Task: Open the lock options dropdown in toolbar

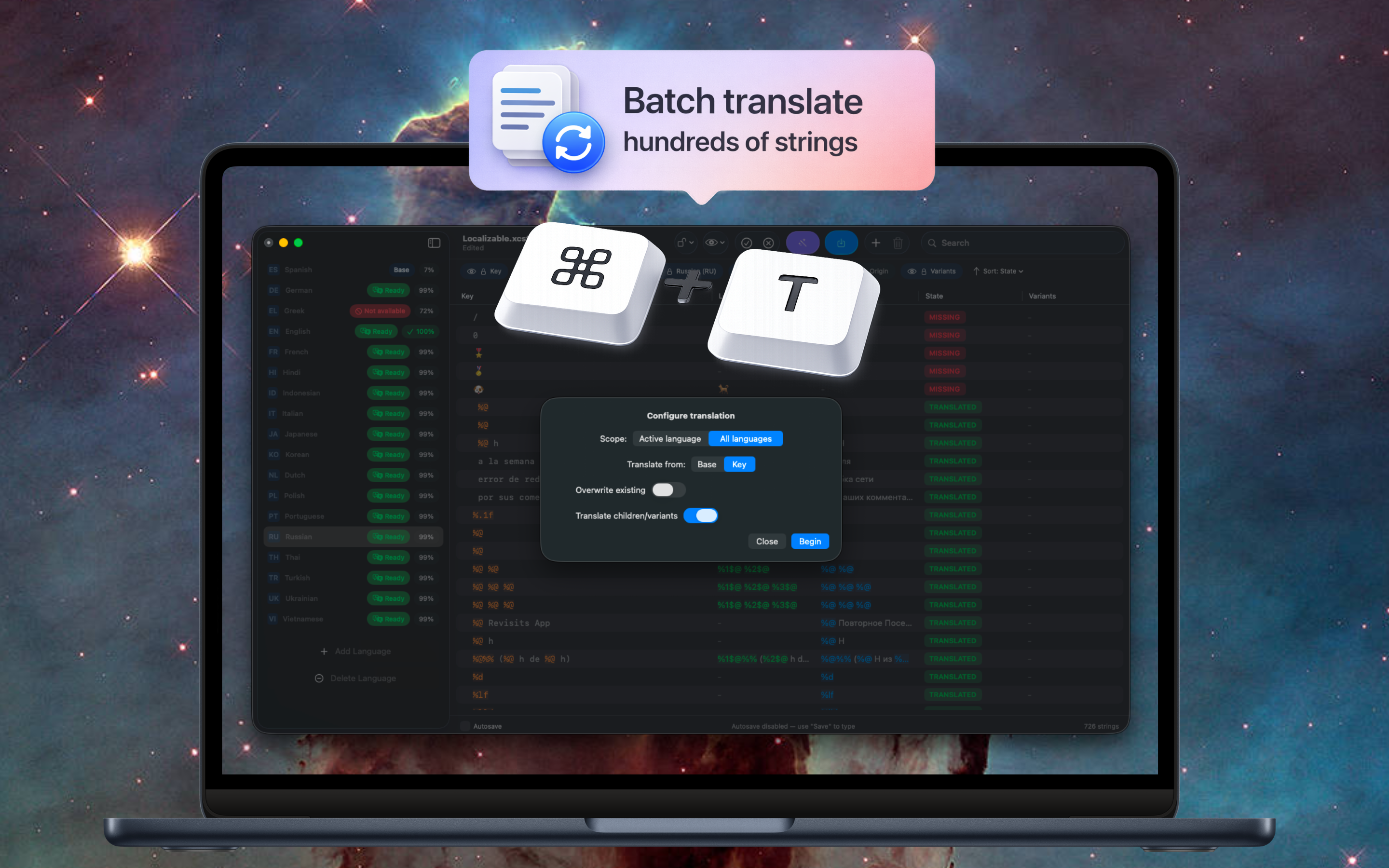Action: (685, 243)
